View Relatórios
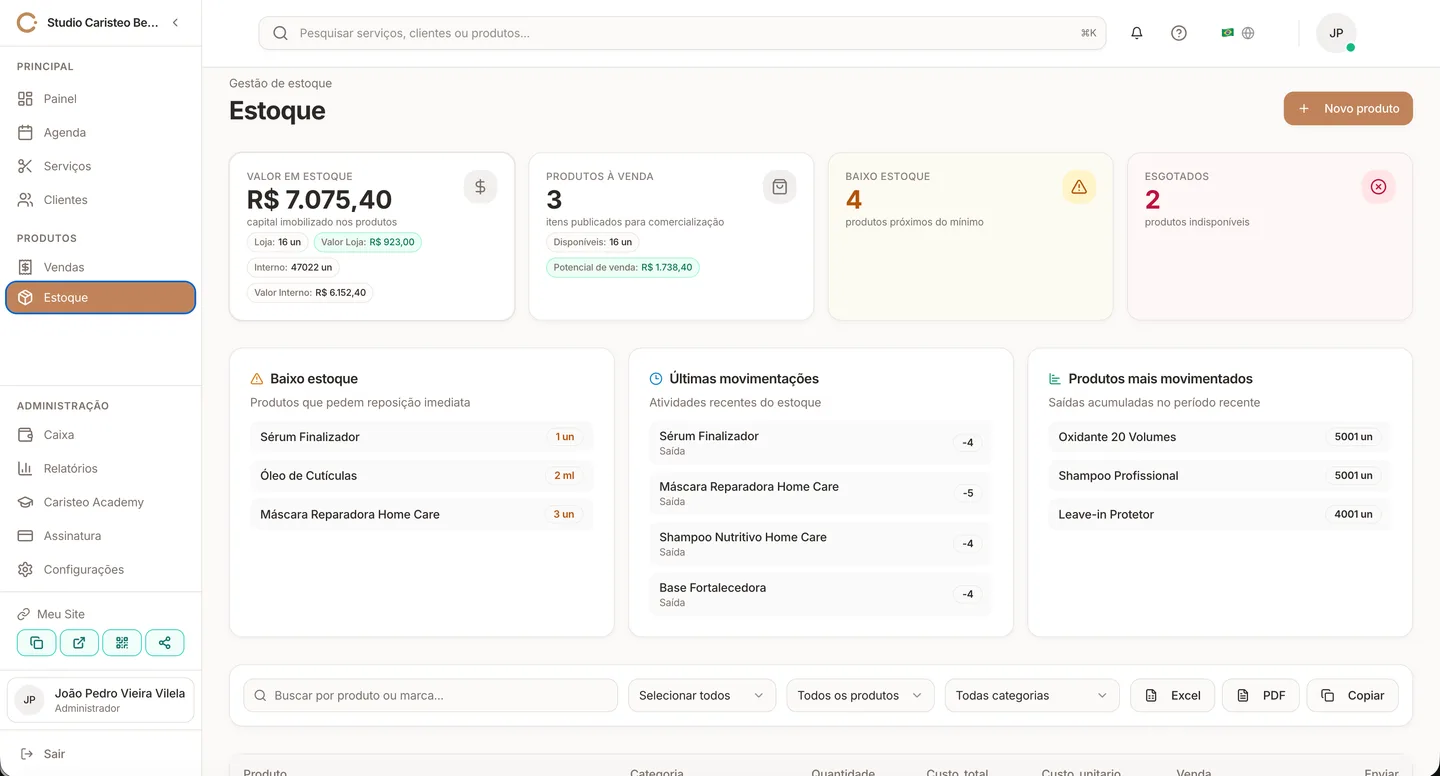The height and width of the screenshot is (776, 1440). pos(101,468)
